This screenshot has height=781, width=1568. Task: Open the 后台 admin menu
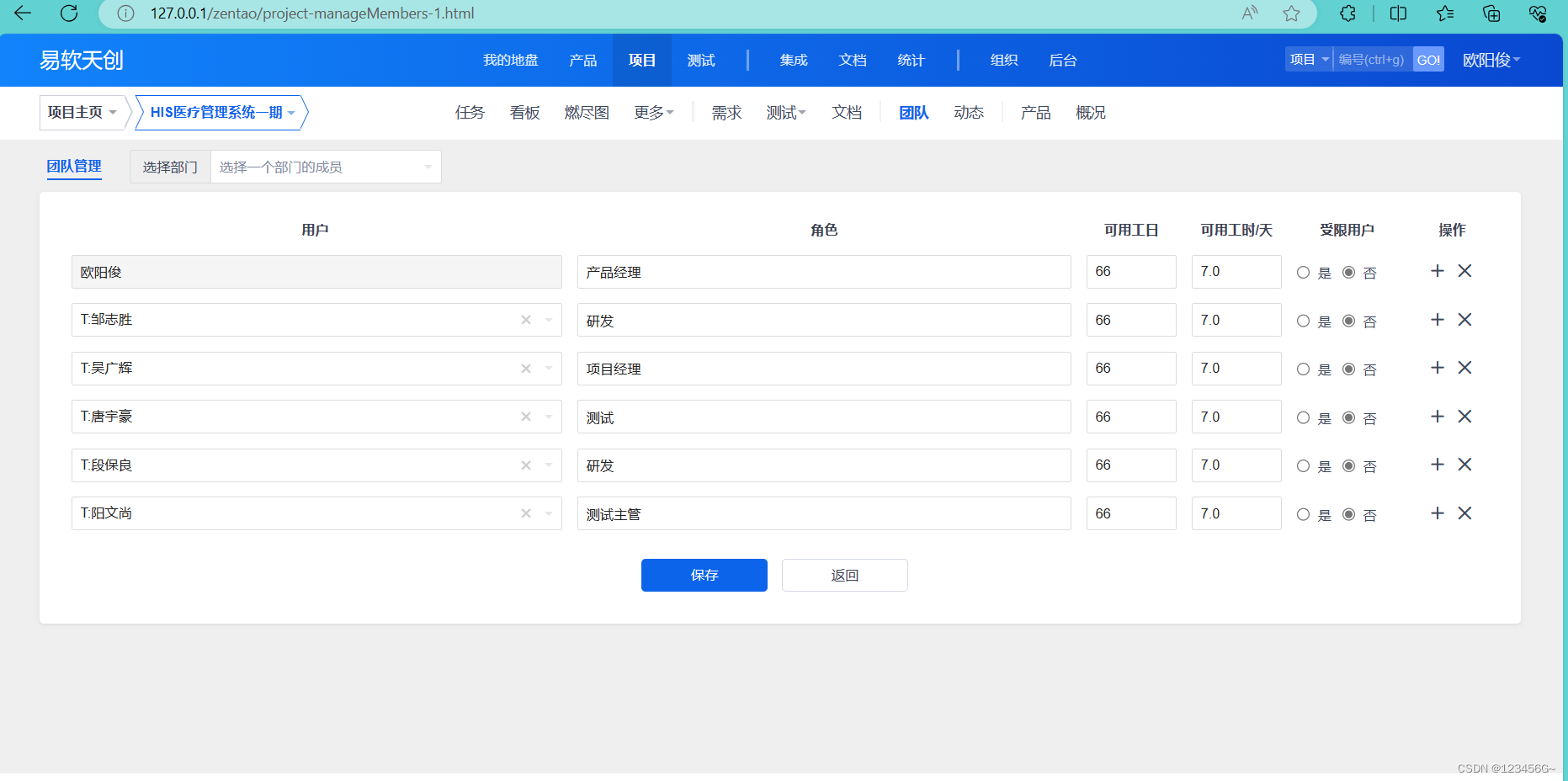[x=1063, y=60]
